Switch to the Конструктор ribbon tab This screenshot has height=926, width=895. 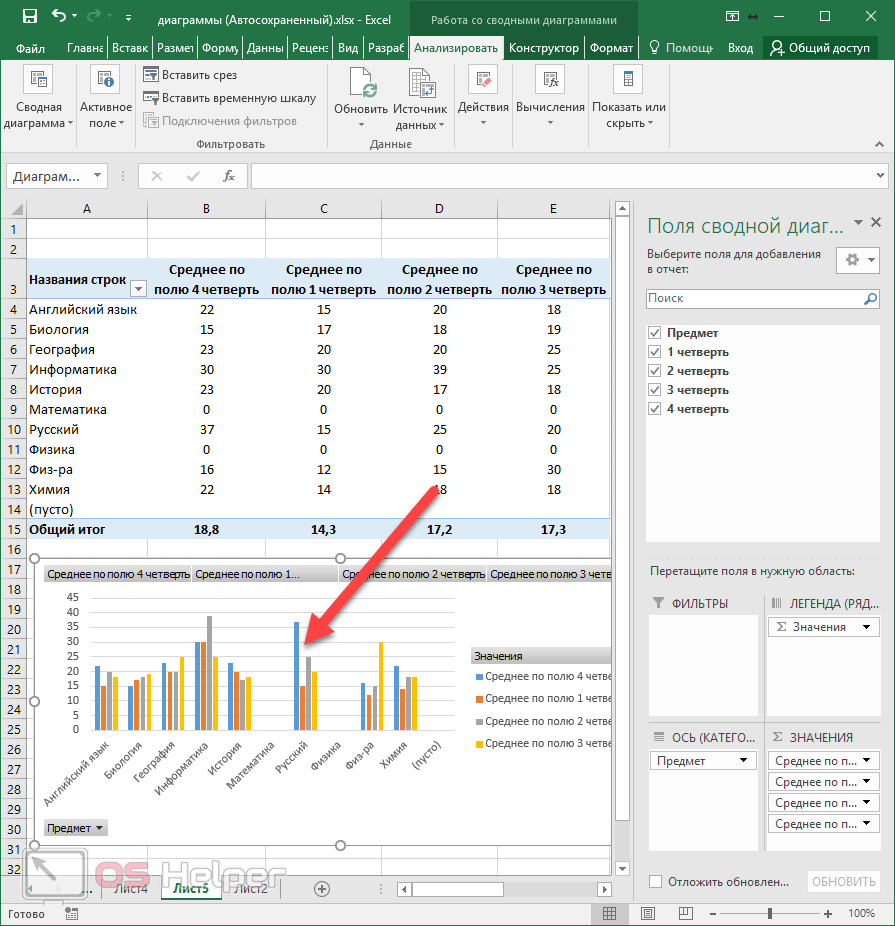click(x=543, y=48)
